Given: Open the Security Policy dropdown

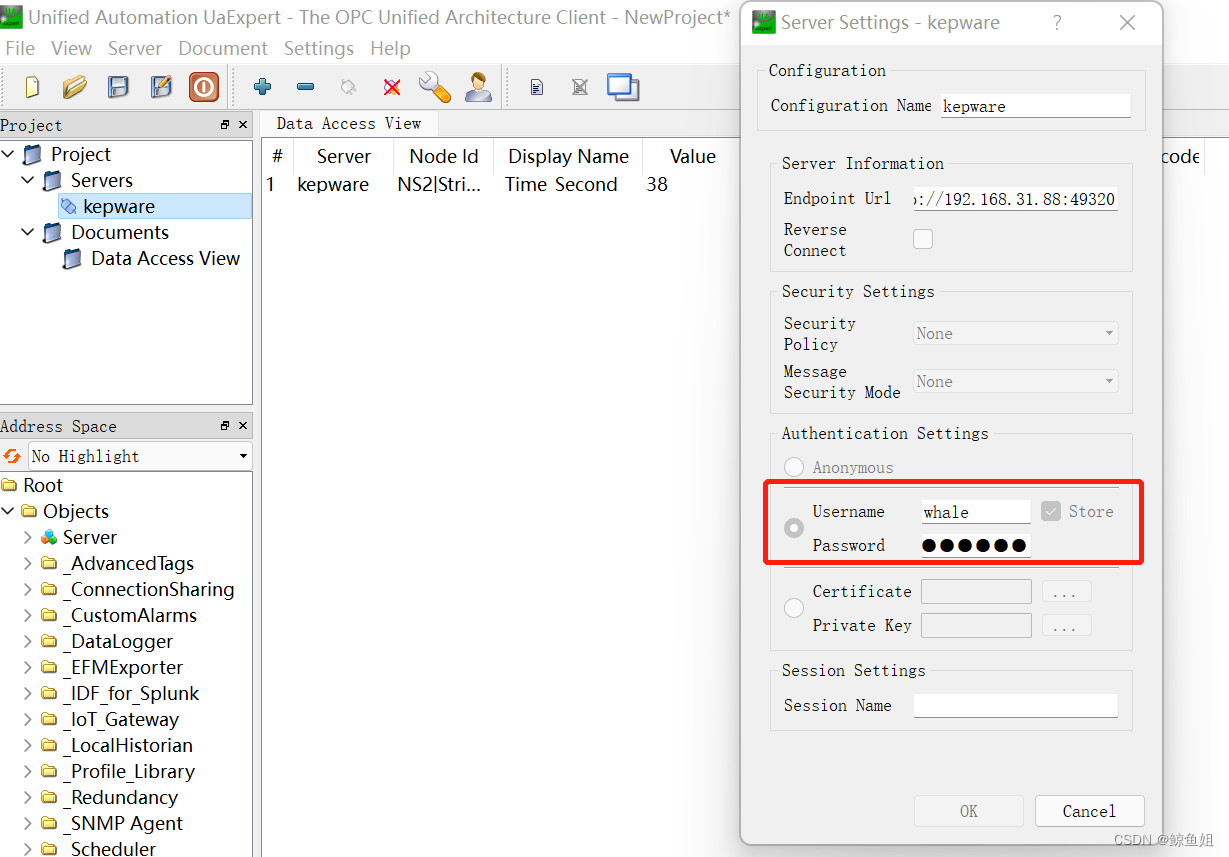Looking at the screenshot, I should coord(1016,334).
